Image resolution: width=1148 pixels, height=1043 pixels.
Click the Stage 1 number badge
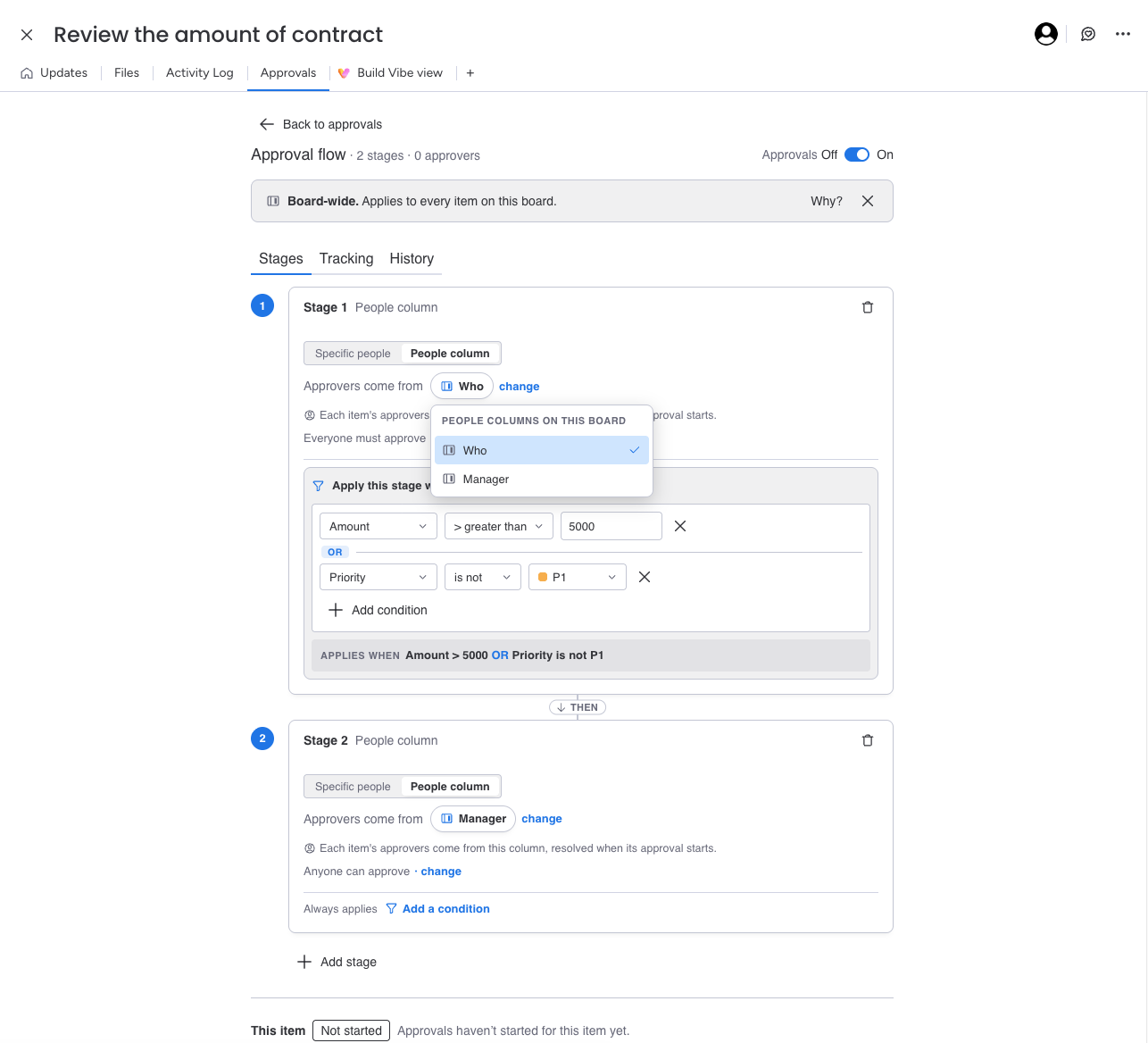coord(262,306)
